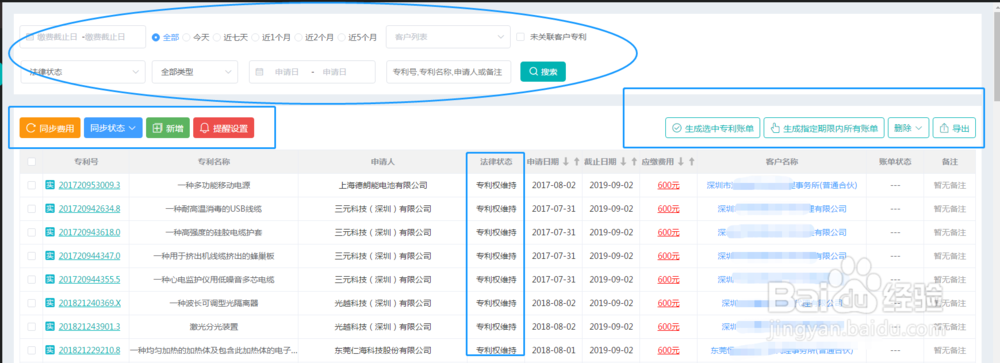This screenshot has width=1000, height=363.
Task: Click the 搜索 search button
Action: pyautogui.click(x=543, y=72)
